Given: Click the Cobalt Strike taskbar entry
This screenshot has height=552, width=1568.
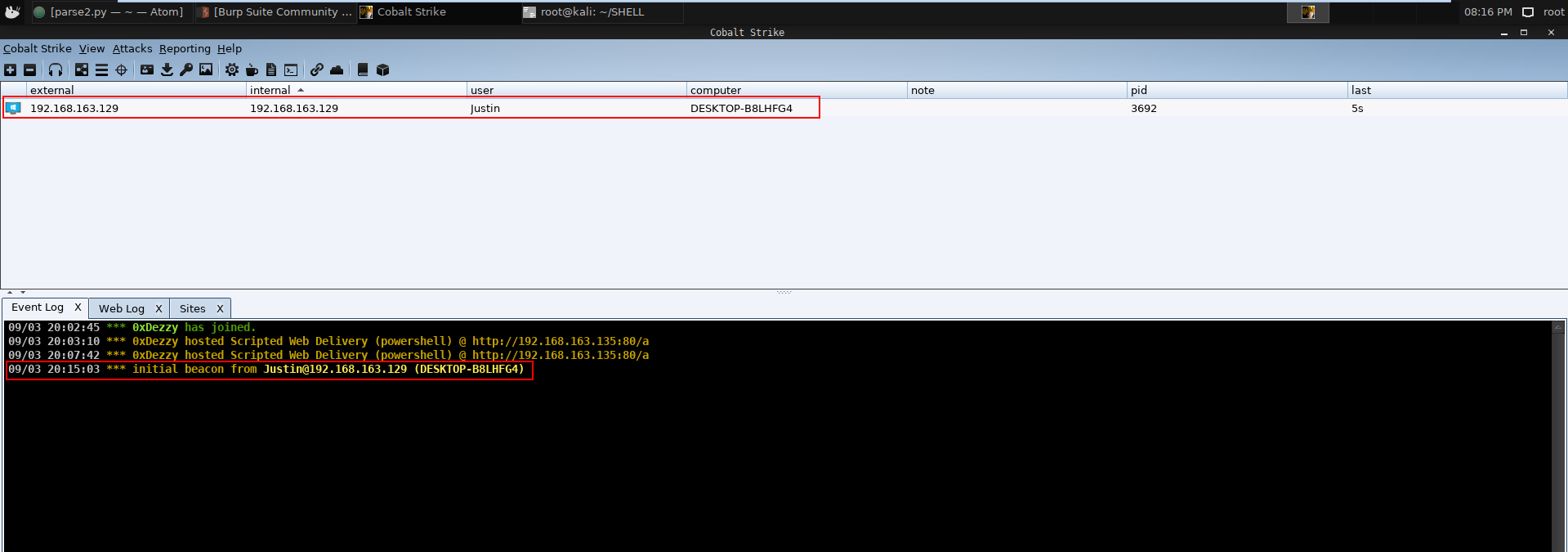Looking at the screenshot, I should (438, 12).
